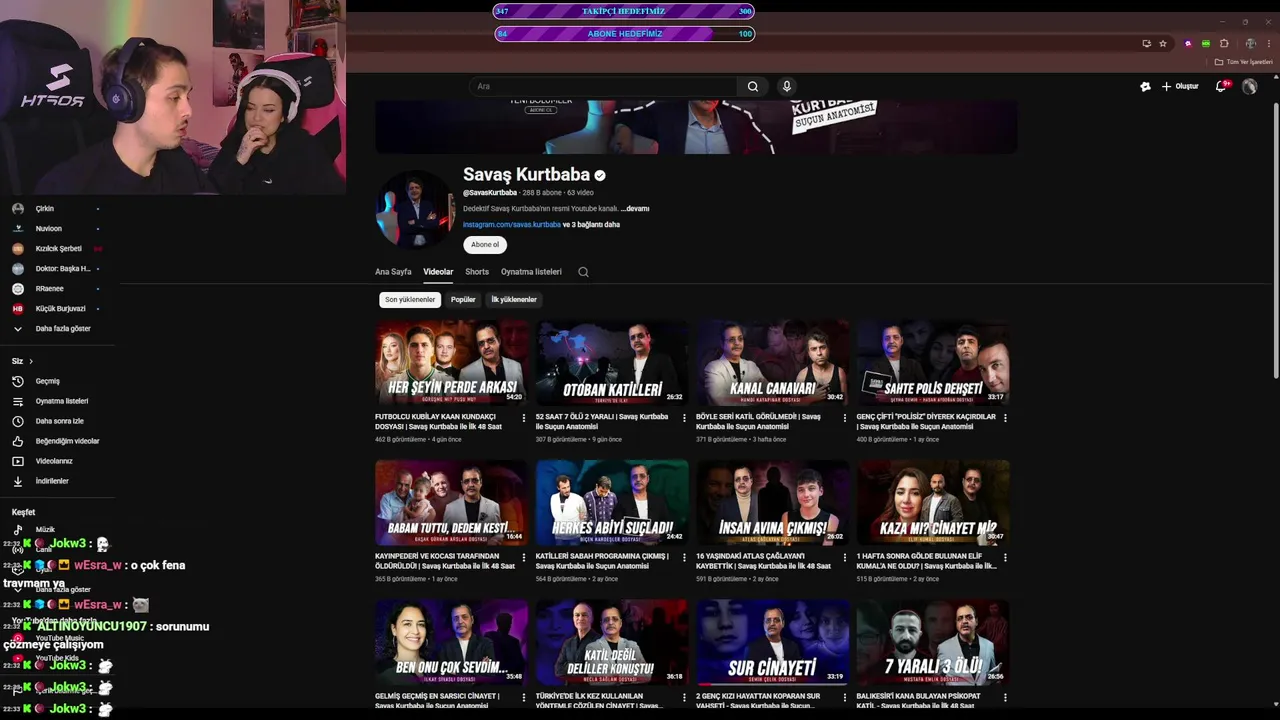Click the Savaş Kurtbaba channel avatar
The image size is (1280, 720).
414,209
